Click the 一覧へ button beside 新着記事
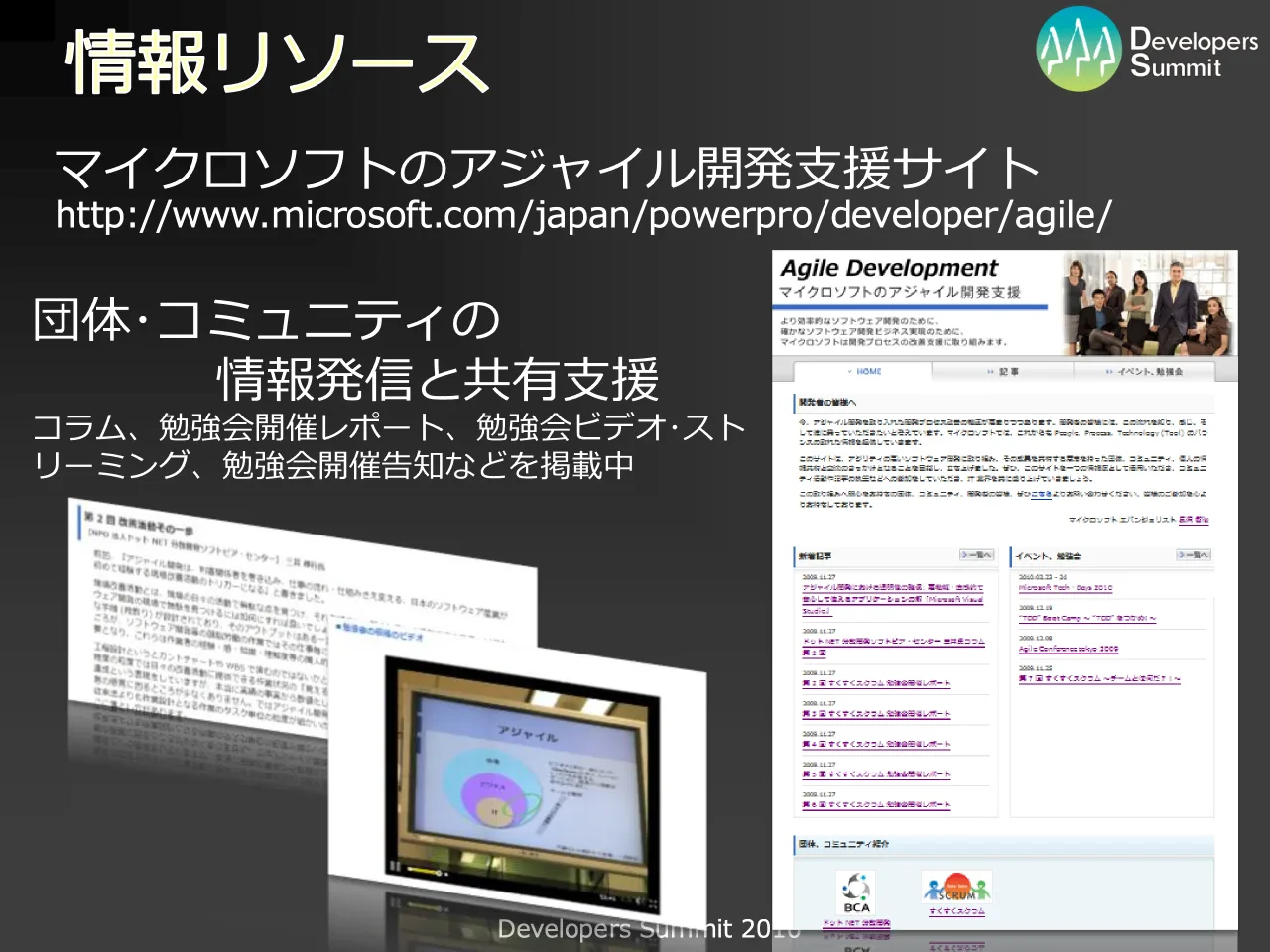 click(976, 555)
